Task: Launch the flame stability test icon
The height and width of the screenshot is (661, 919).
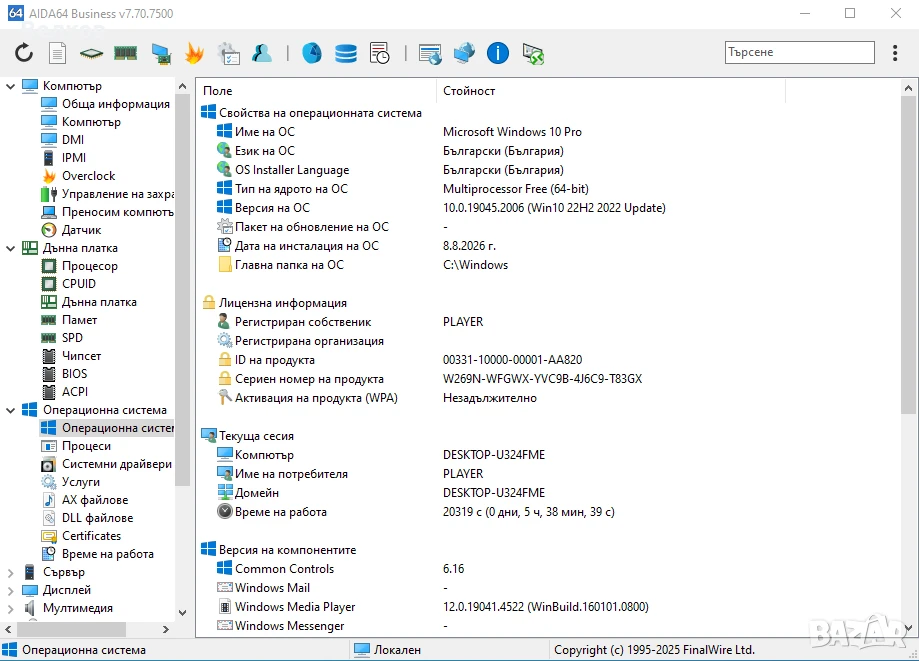Action: pos(194,53)
